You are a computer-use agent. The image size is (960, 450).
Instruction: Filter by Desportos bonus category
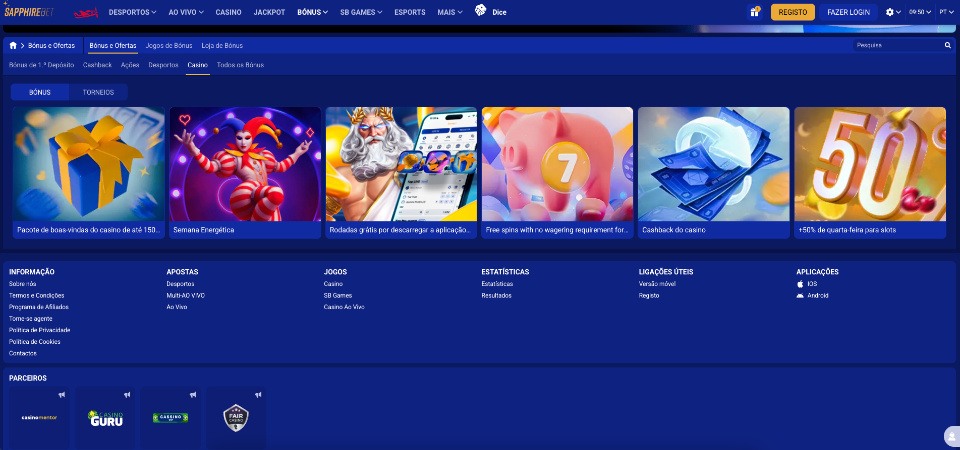pos(163,65)
